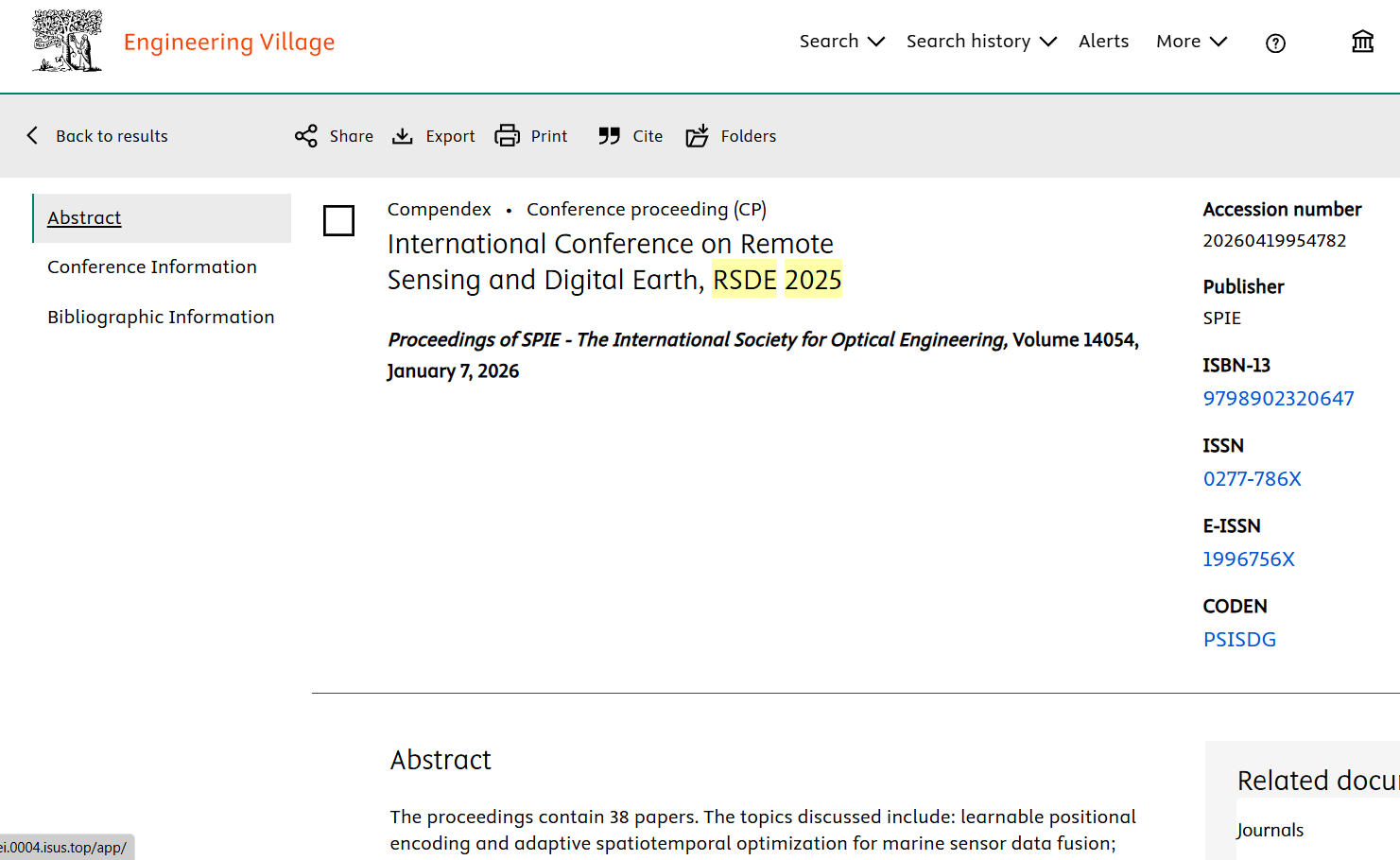Click the Proceedings of SPIE source title
1400x860 pixels.
[698, 340]
